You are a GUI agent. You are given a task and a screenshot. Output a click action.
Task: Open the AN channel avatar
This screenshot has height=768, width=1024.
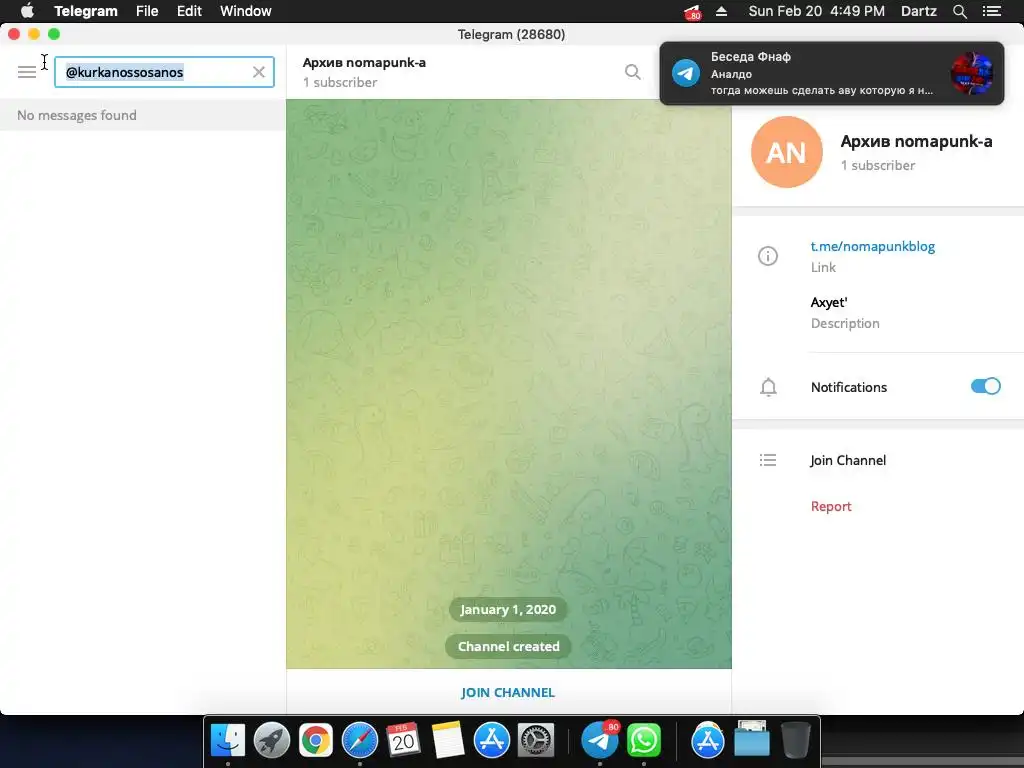point(786,152)
